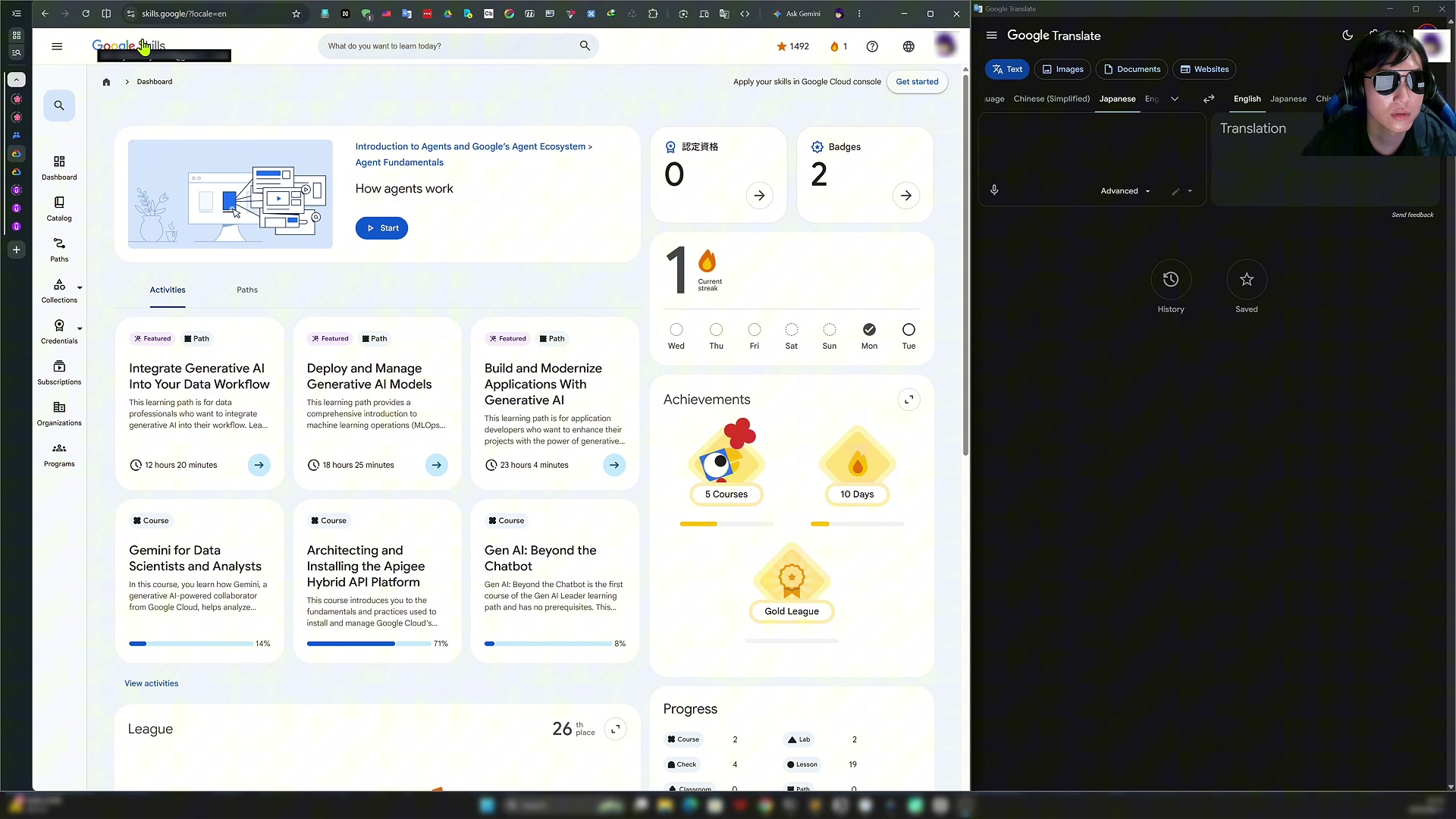This screenshot has height=819, width=1456.
Task: Click the Get started button
Action: click(x=917, y=82)
